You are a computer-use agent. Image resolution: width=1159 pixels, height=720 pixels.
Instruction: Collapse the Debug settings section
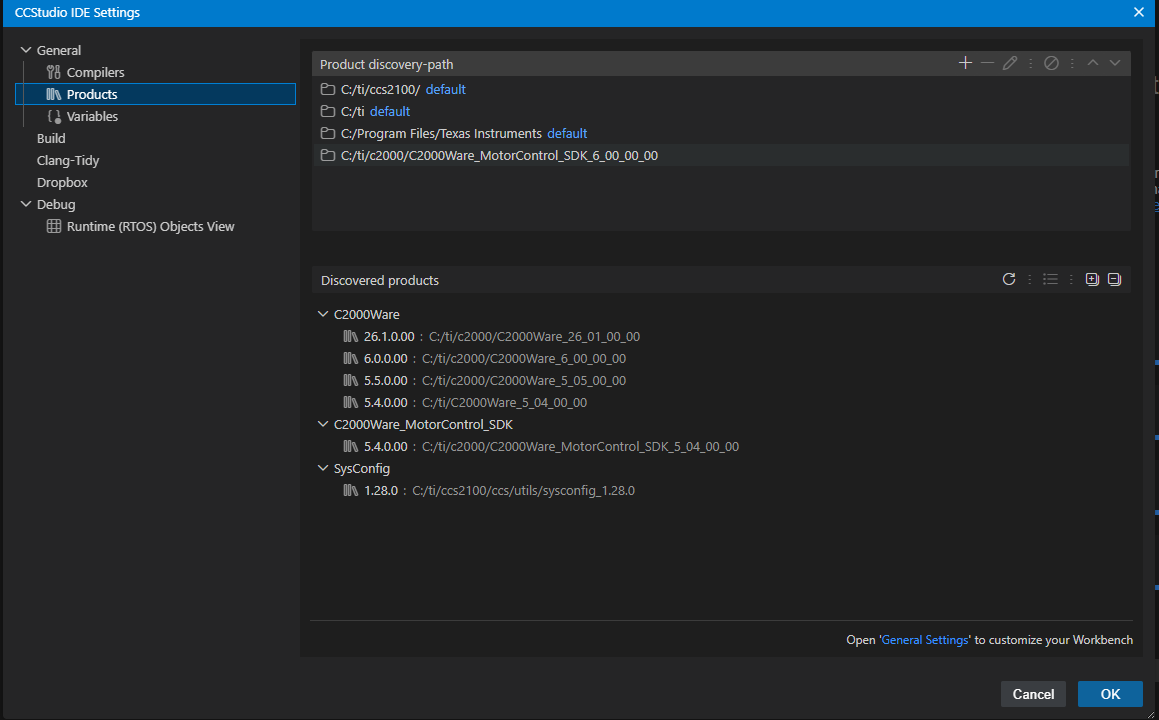[26, 204]
